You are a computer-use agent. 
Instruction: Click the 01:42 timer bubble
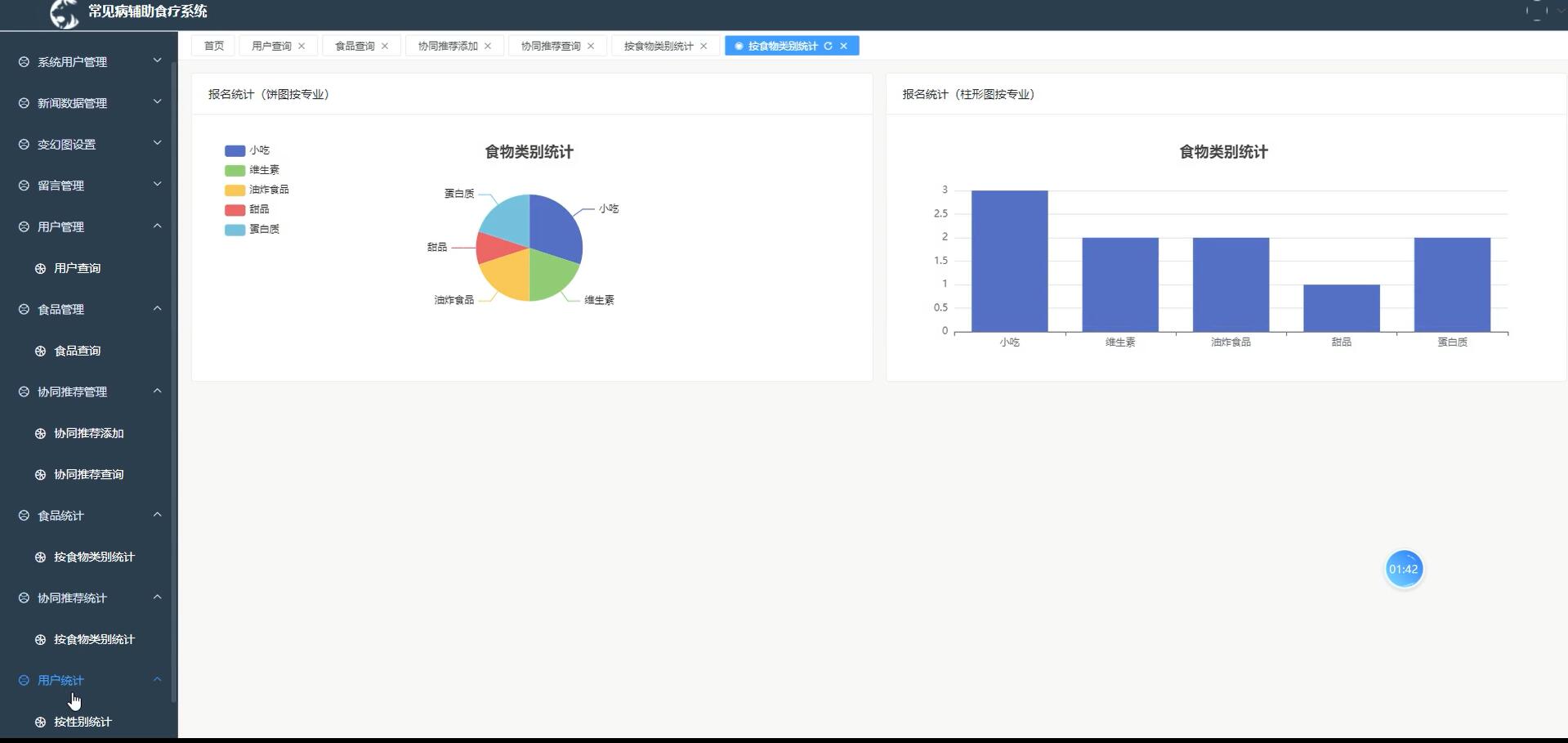tap(1404, 569)
